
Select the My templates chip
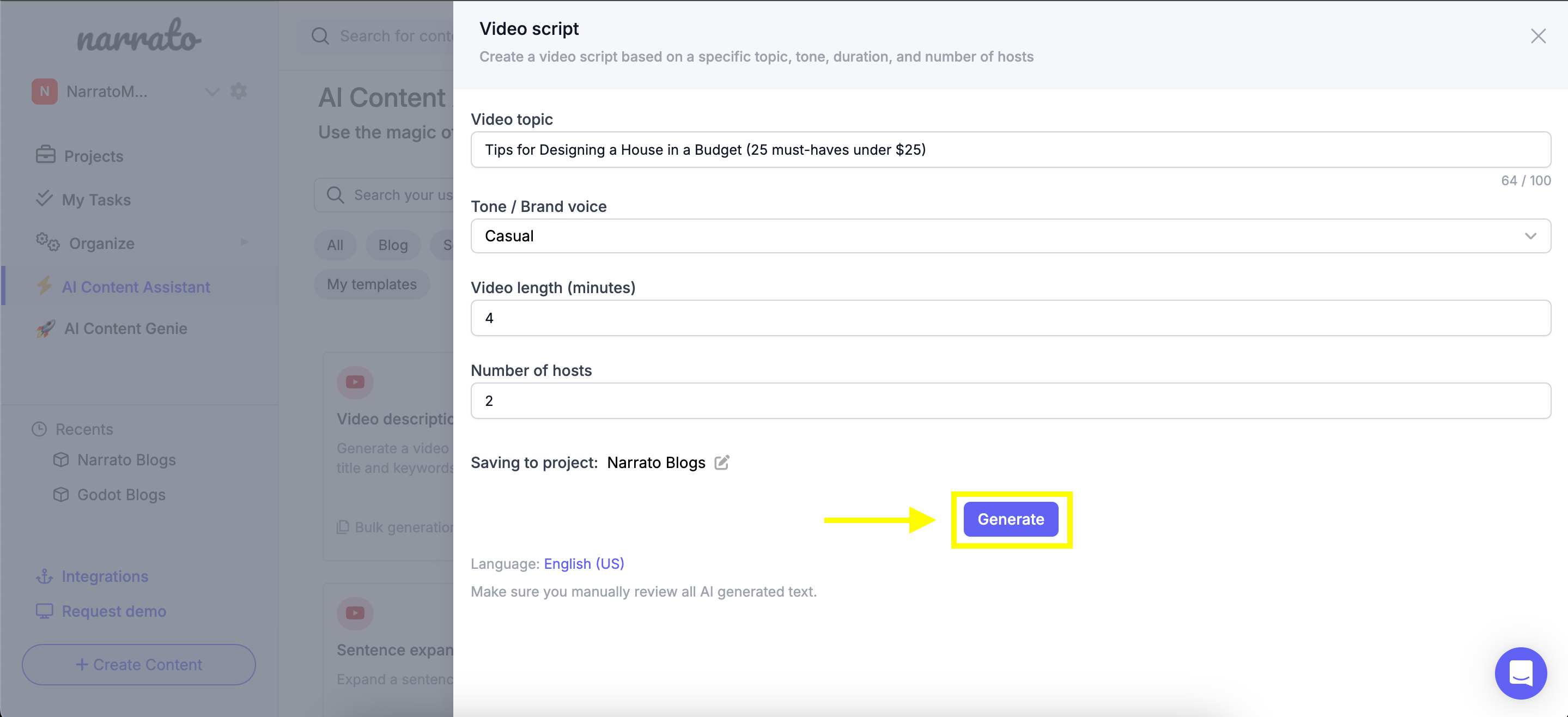tap(372, 284)
